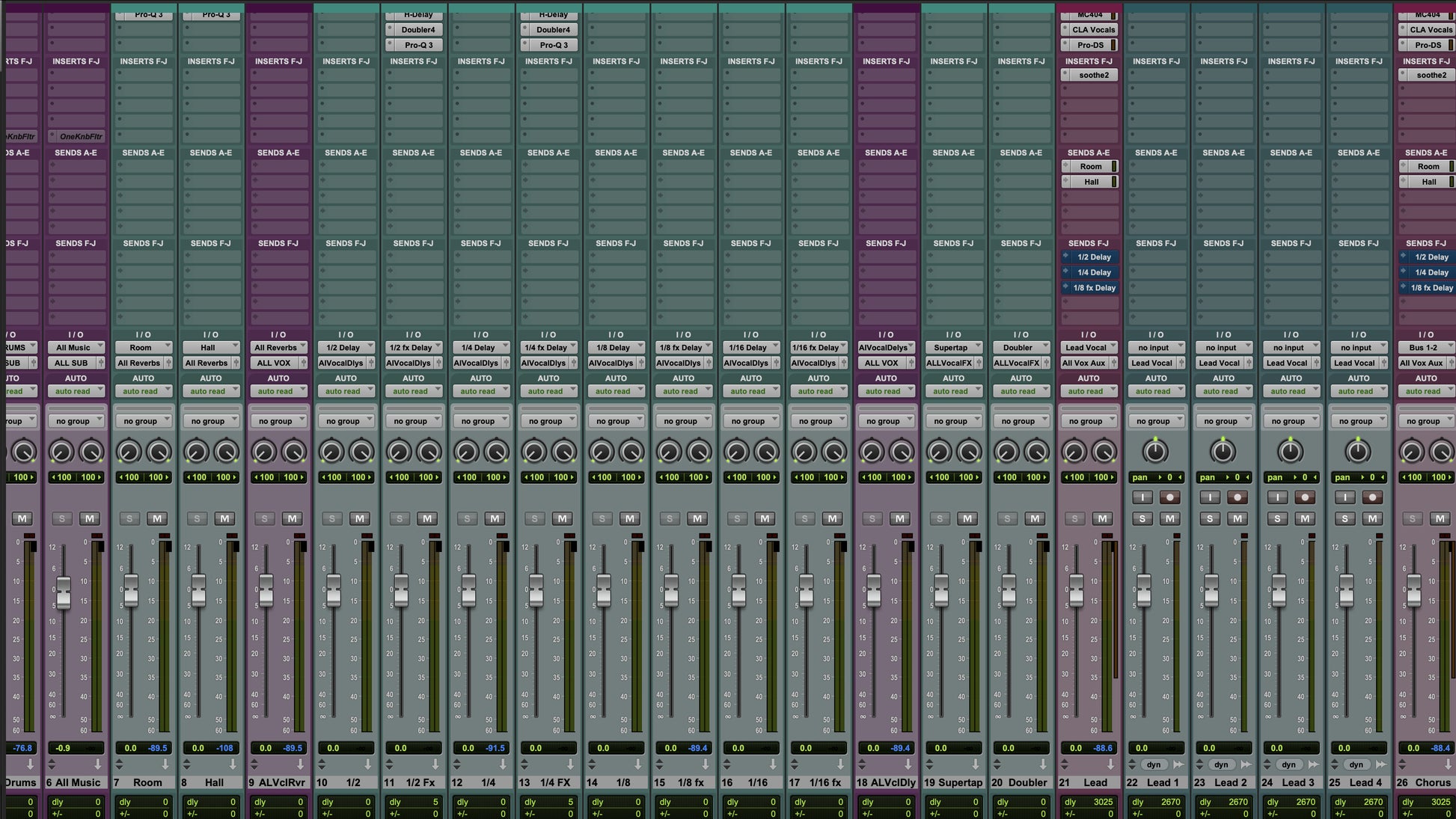Click the elastic audio arrows on Lead 3
Screen dimensions: 1456x819
click(x=1313, y=764)
